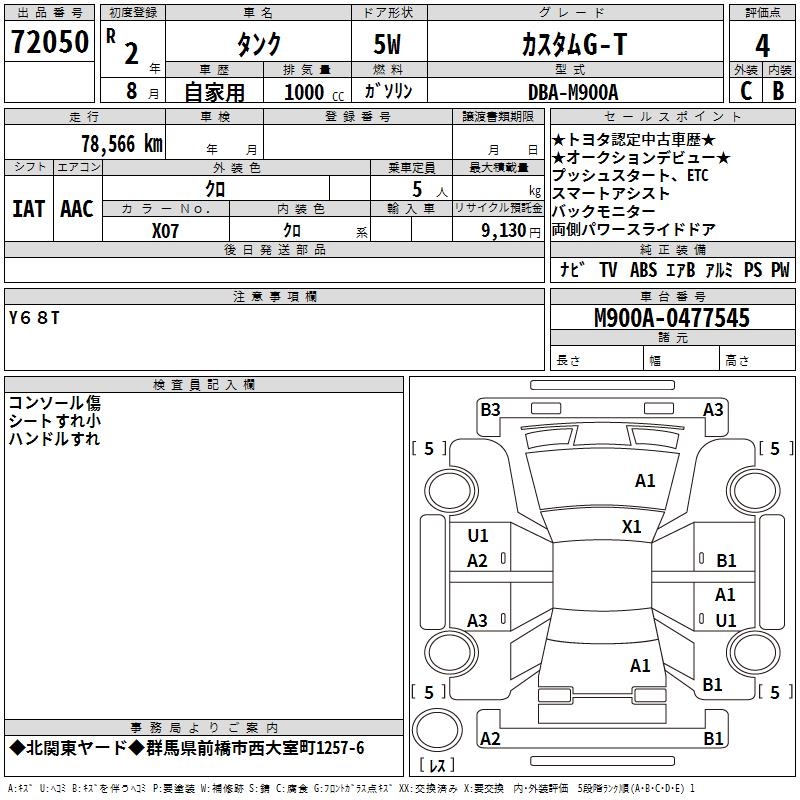Click the lot number "72050"
The height and width of the screenshot is (800, 800).
pos(49,42)
